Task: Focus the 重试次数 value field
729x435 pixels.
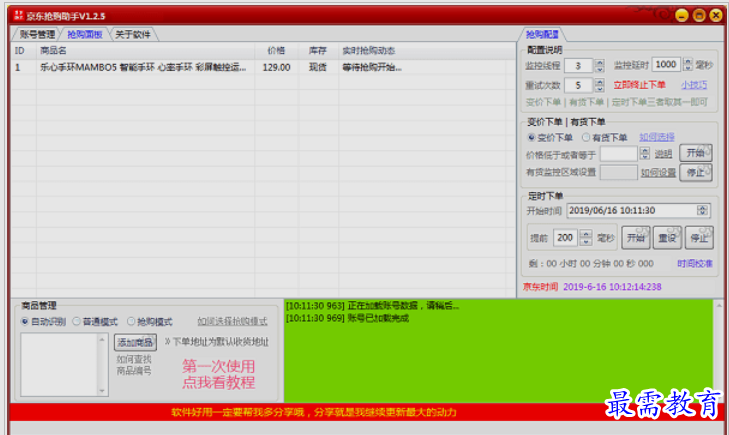Action: 578,85
